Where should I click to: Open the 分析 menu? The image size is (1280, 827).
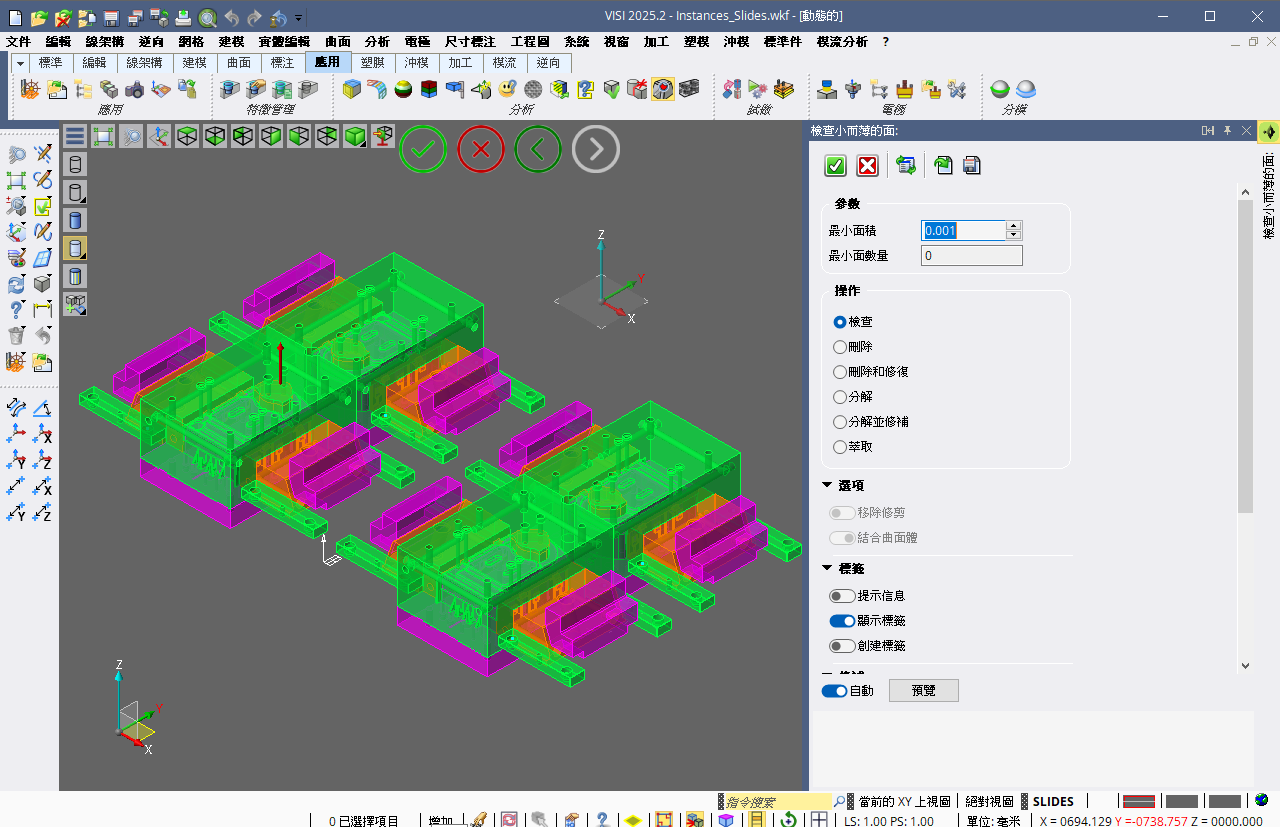tap(377, 42)
